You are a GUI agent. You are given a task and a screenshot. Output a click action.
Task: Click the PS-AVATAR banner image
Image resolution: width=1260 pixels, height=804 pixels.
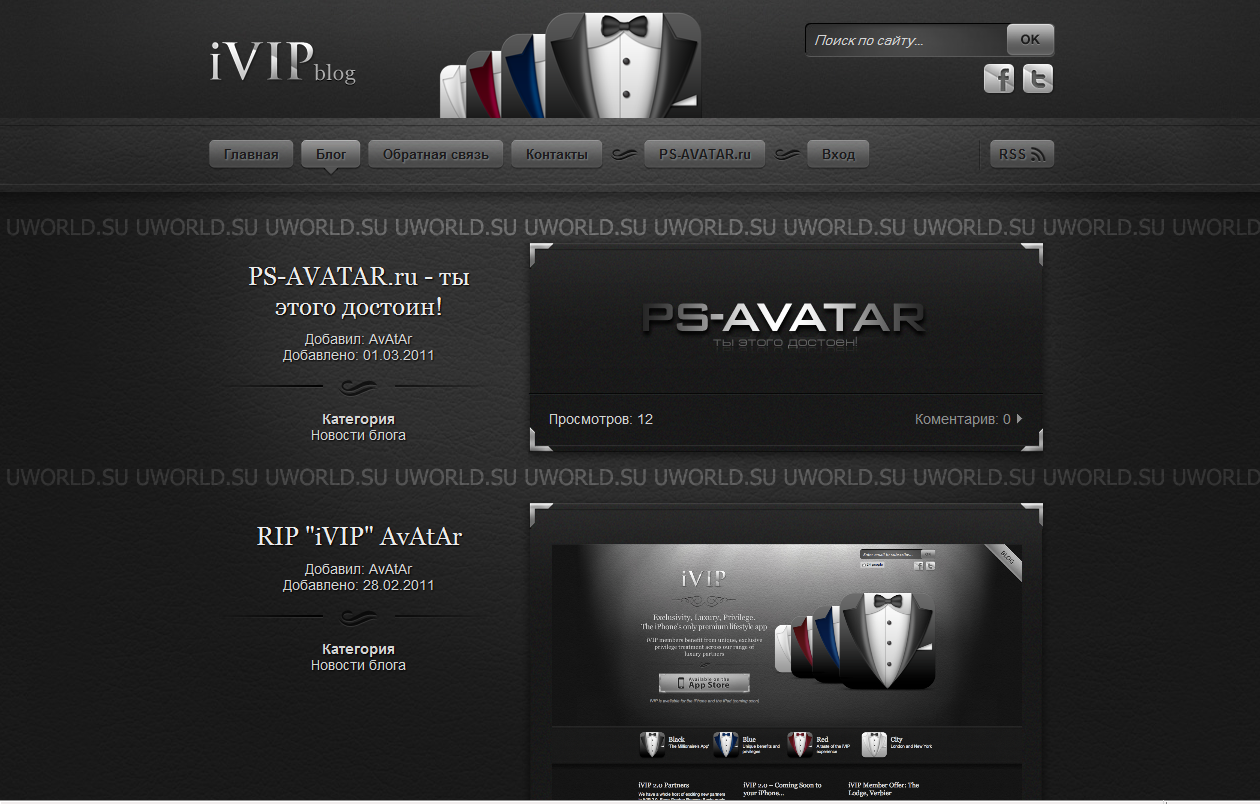point(786,322)
